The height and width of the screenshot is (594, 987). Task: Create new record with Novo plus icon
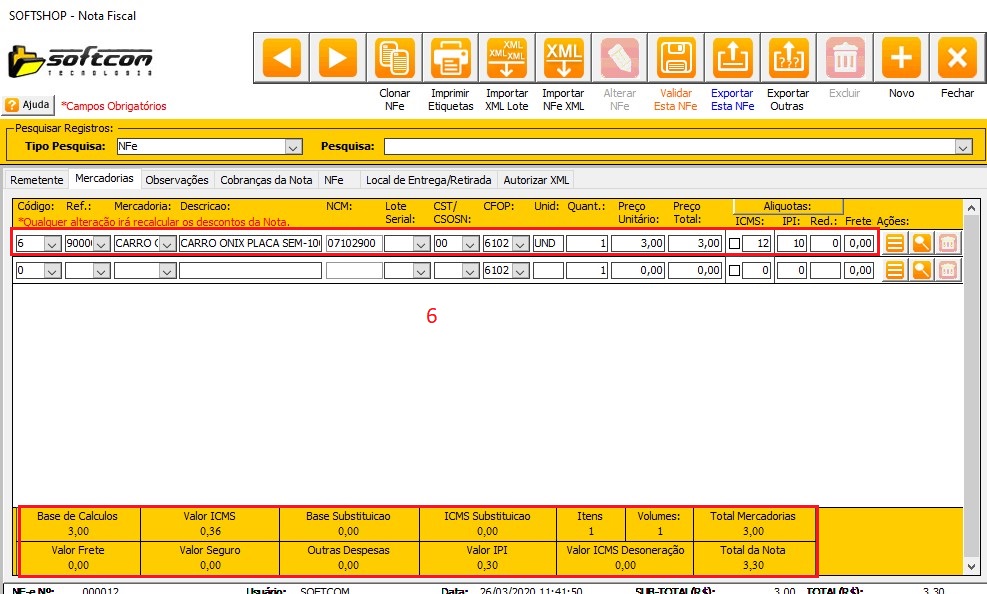click(901, 58)
